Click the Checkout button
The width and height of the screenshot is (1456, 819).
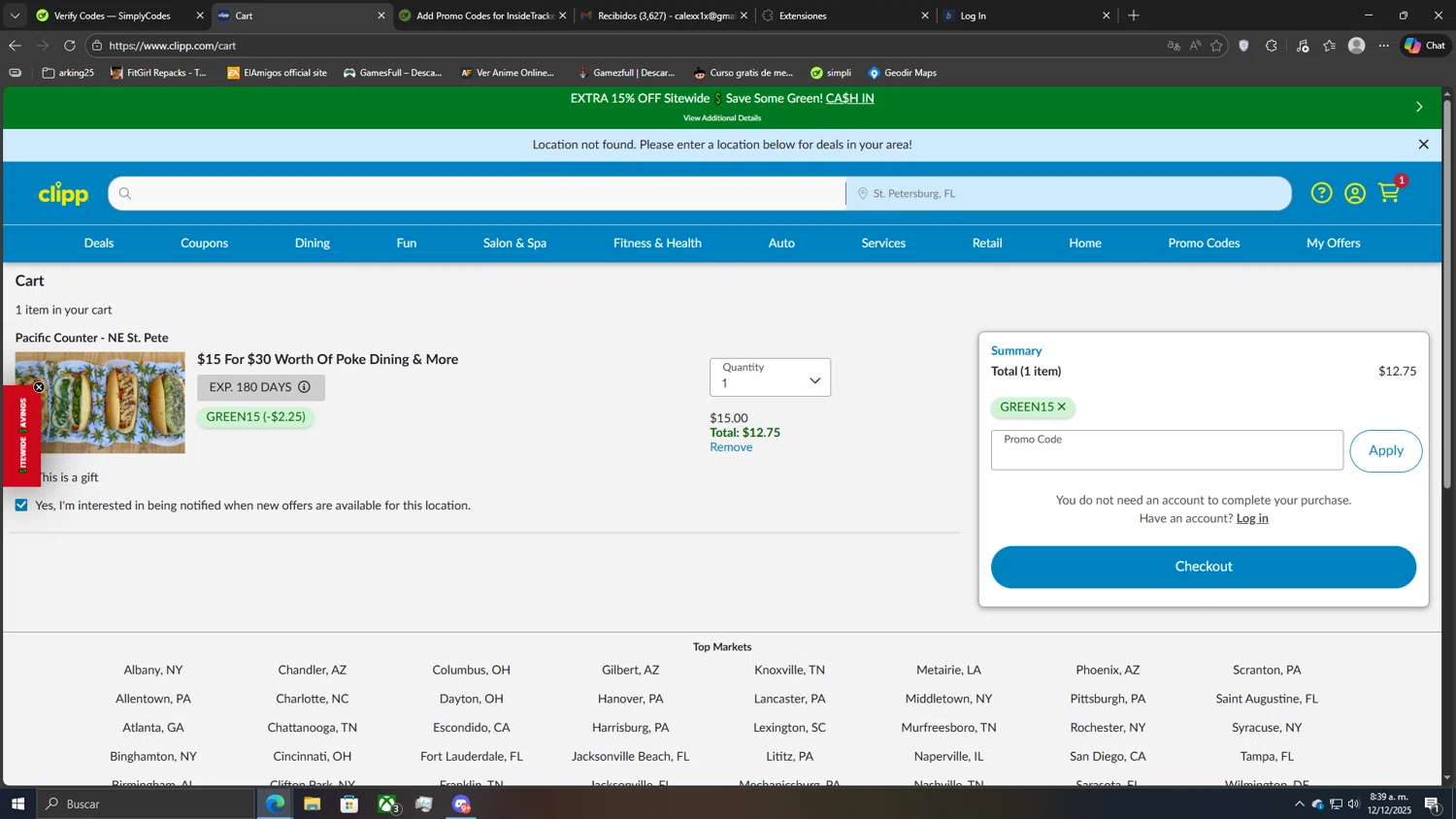[1204, 567]
